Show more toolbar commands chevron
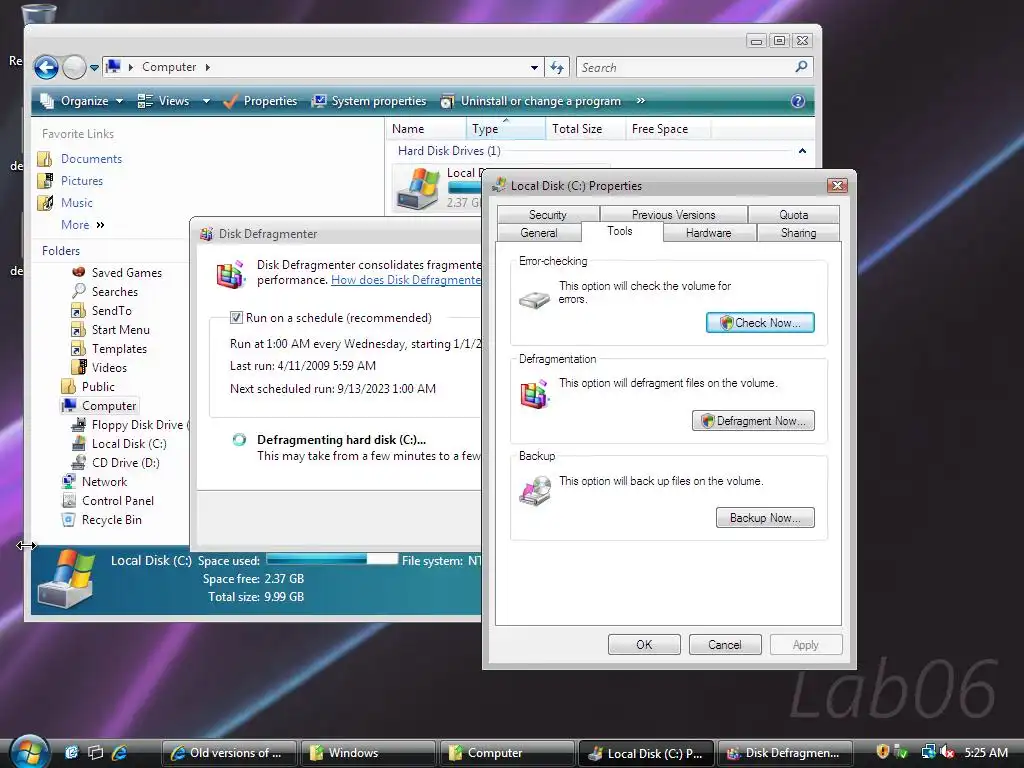Viewport: 1024px width, 768px height. point(641,101)
